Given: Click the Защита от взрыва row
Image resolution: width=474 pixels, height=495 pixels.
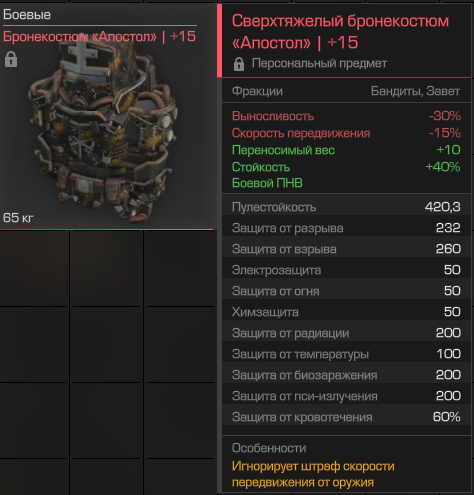Looking at the screenshot, I should [346, 249].
